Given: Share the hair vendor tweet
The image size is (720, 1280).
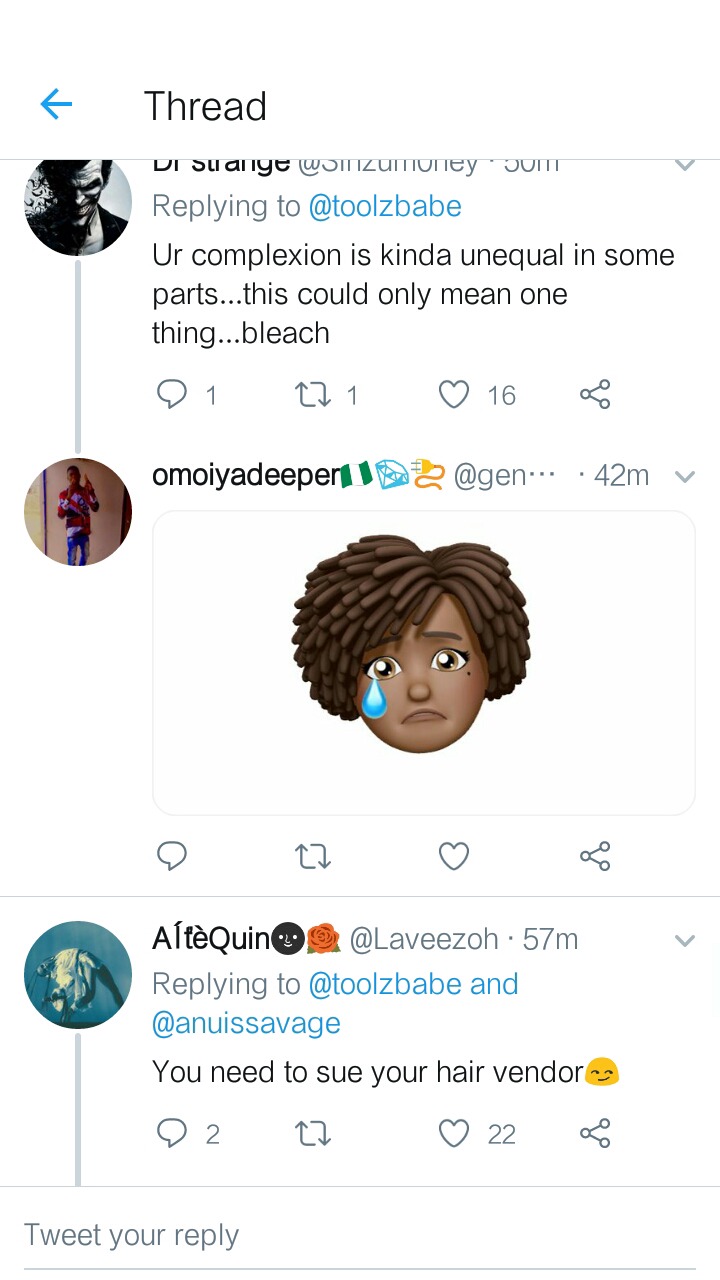Looking at the screenshot, I should click(x=595, y=1133).
